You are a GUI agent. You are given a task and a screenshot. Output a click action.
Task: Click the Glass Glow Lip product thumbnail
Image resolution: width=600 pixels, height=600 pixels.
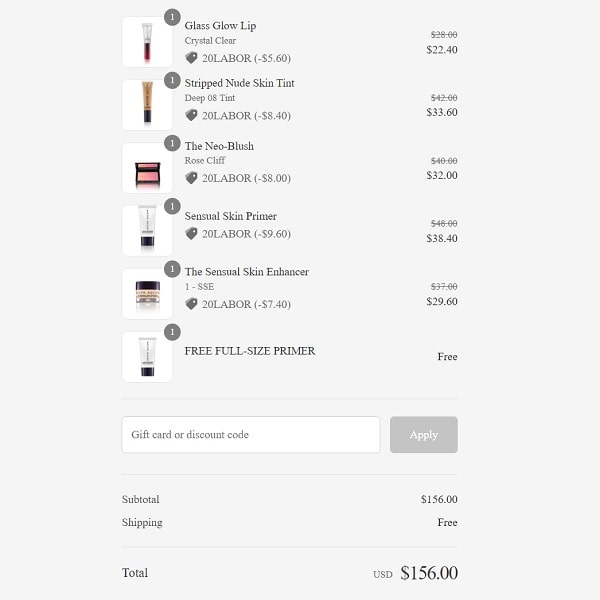[147, 43]
